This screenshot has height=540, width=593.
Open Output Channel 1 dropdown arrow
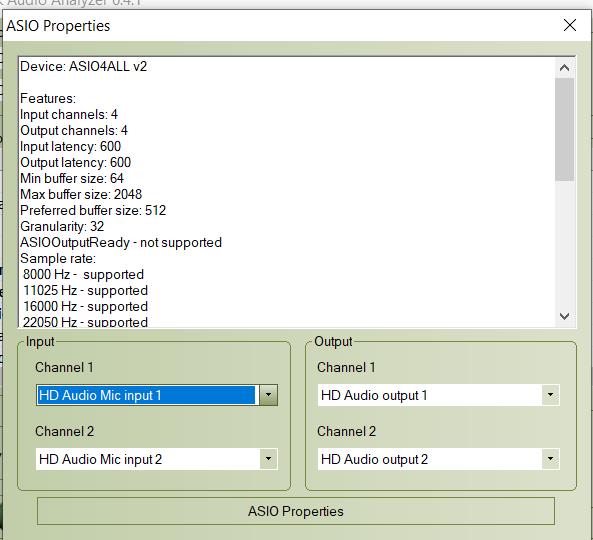pyautogui.click(x=550, y=395)
